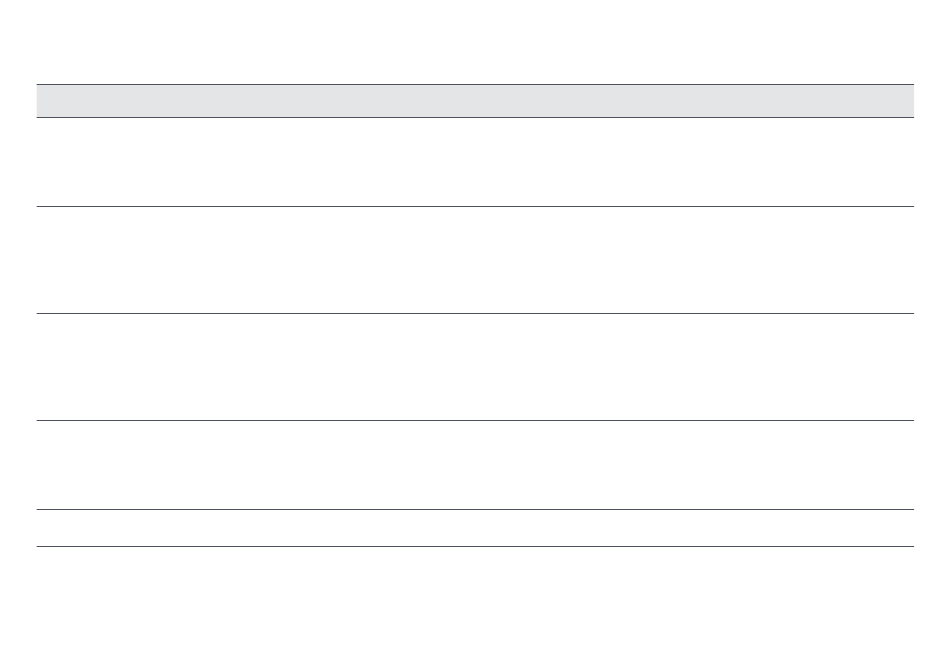Click right edge of the third row
The image size is (950, 662).
click(x=909, y=367)
